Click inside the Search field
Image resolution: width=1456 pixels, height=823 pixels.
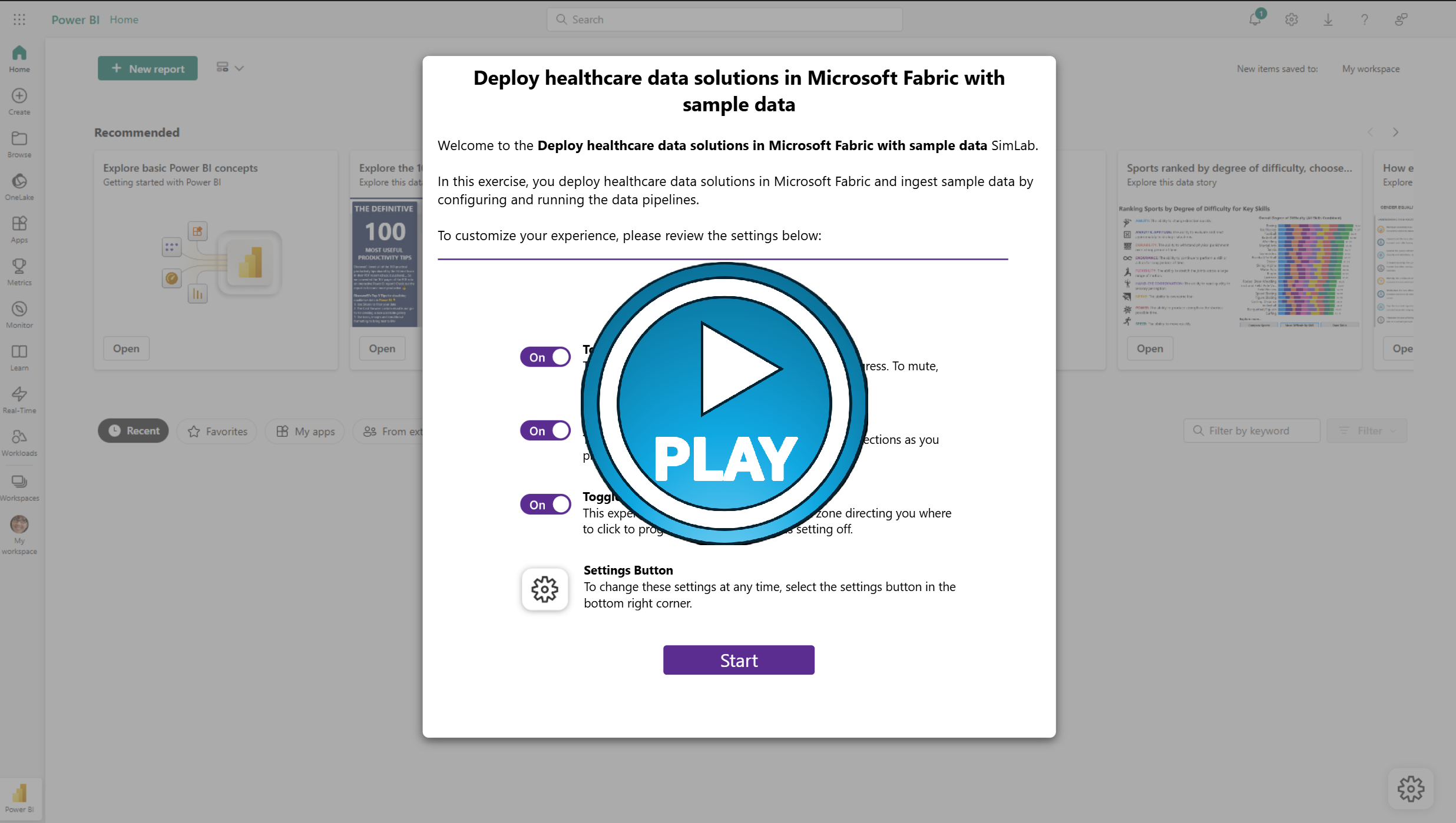(x=723, y=19)
